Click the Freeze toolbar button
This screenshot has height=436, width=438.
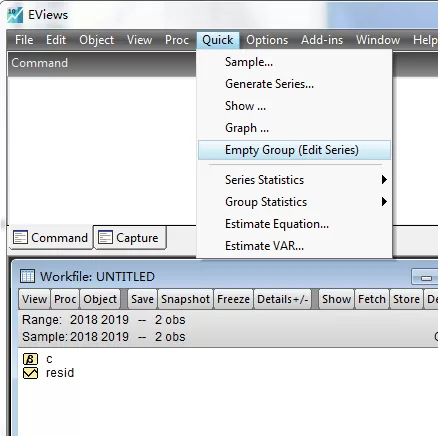pyautogui.click(x=233, y=299)
